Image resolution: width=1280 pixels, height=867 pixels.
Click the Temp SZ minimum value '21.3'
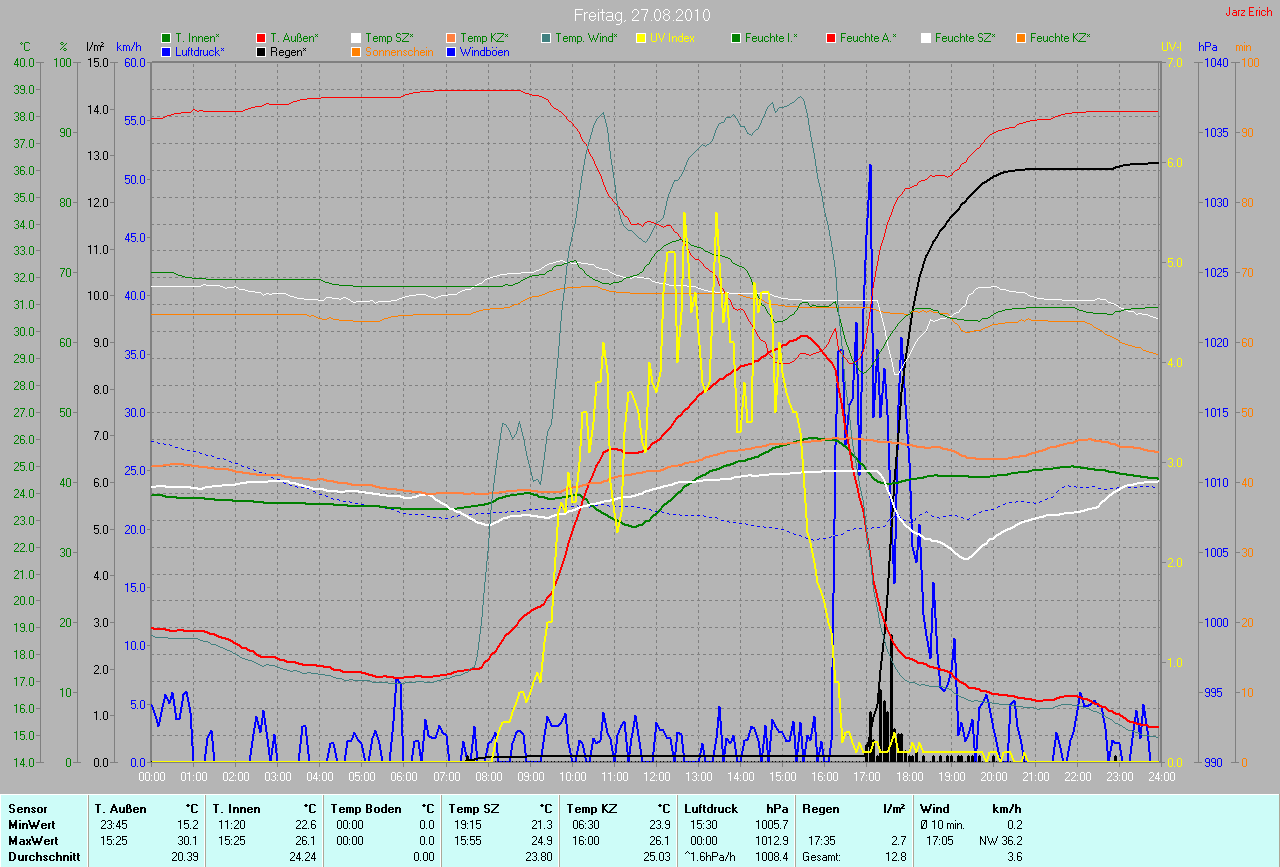click(542, 825)
